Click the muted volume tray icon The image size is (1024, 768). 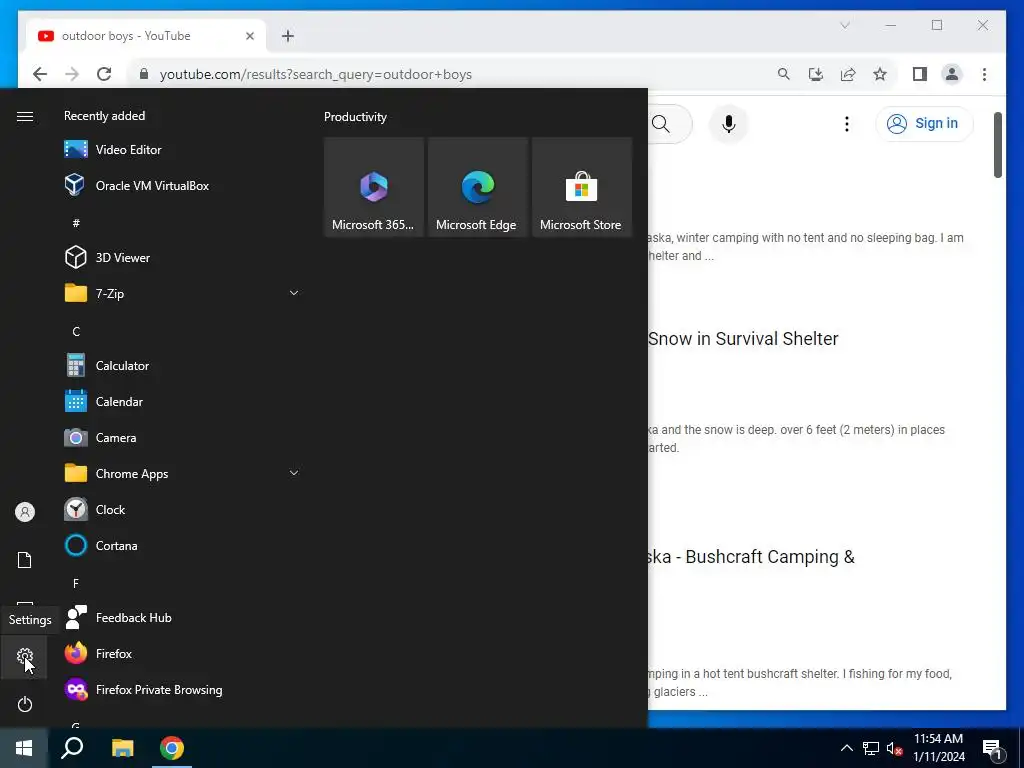894,748
